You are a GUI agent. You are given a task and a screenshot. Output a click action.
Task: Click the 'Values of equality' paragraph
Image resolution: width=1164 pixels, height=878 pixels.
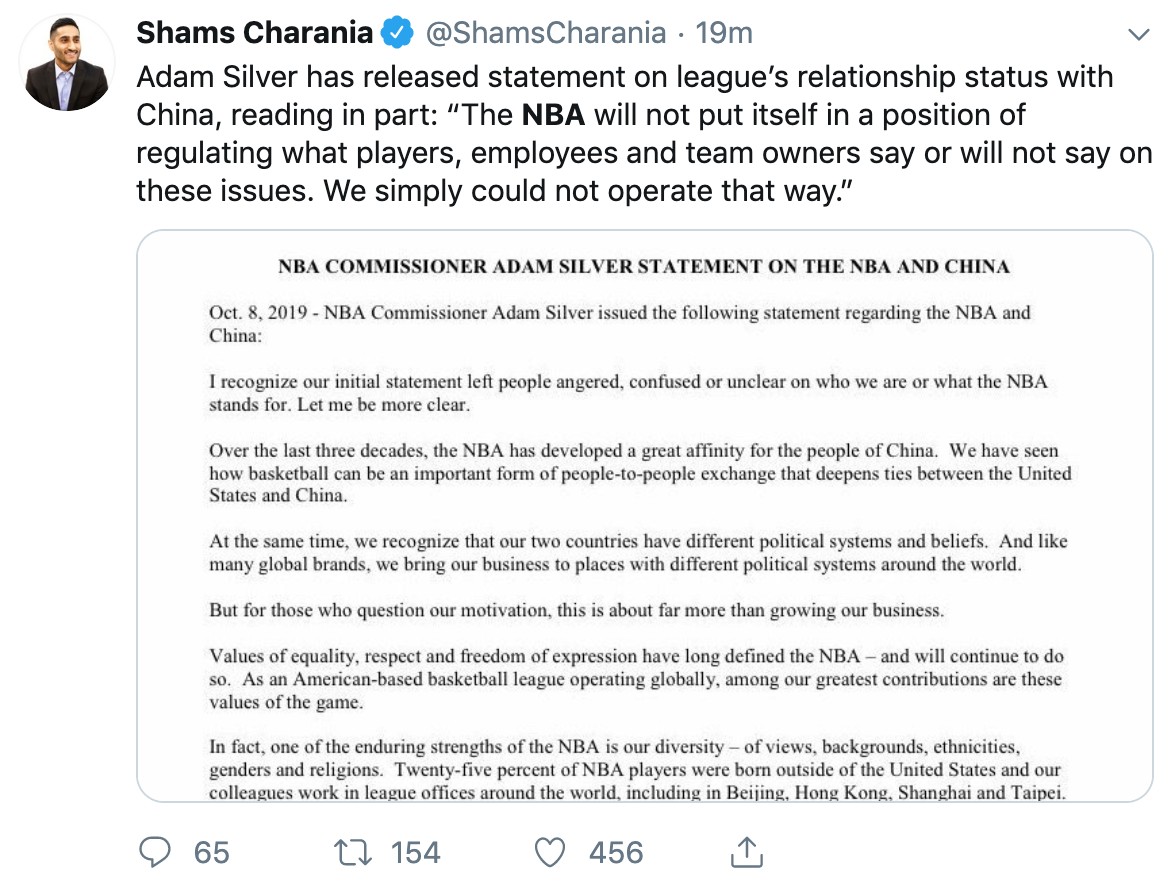(636, 679)
